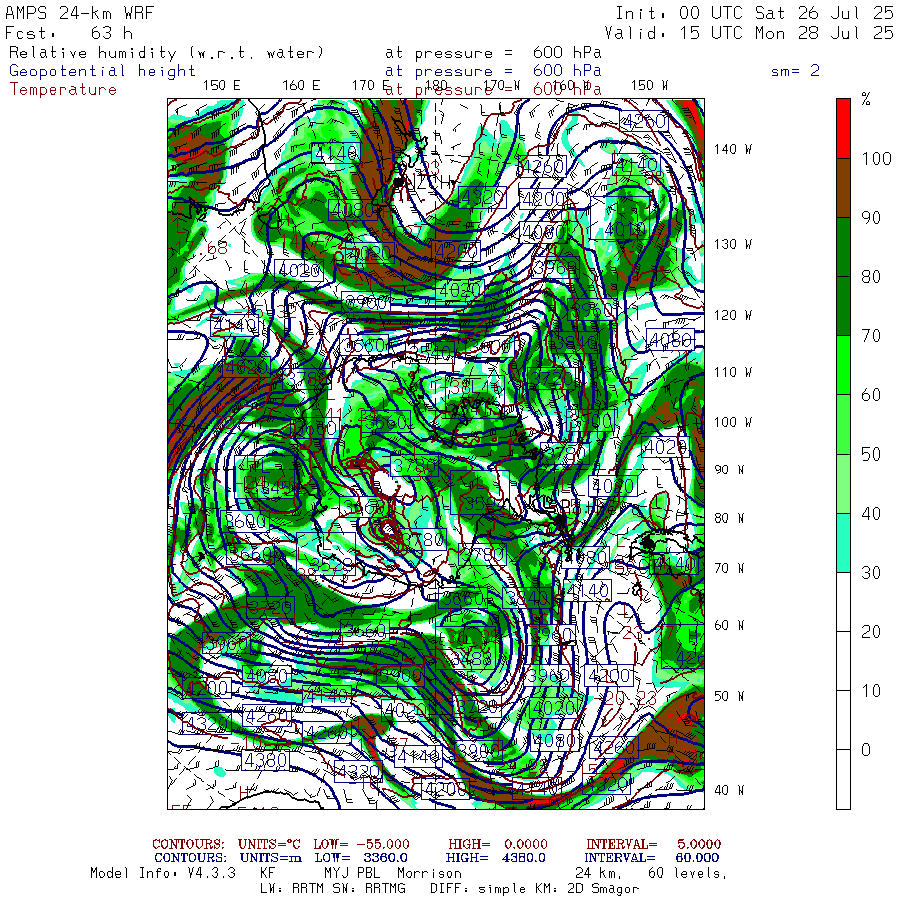The image size is (900, 900).
Task: Click the 'Model Info: V4.3.3' text
Action: (x=163, y=874)
